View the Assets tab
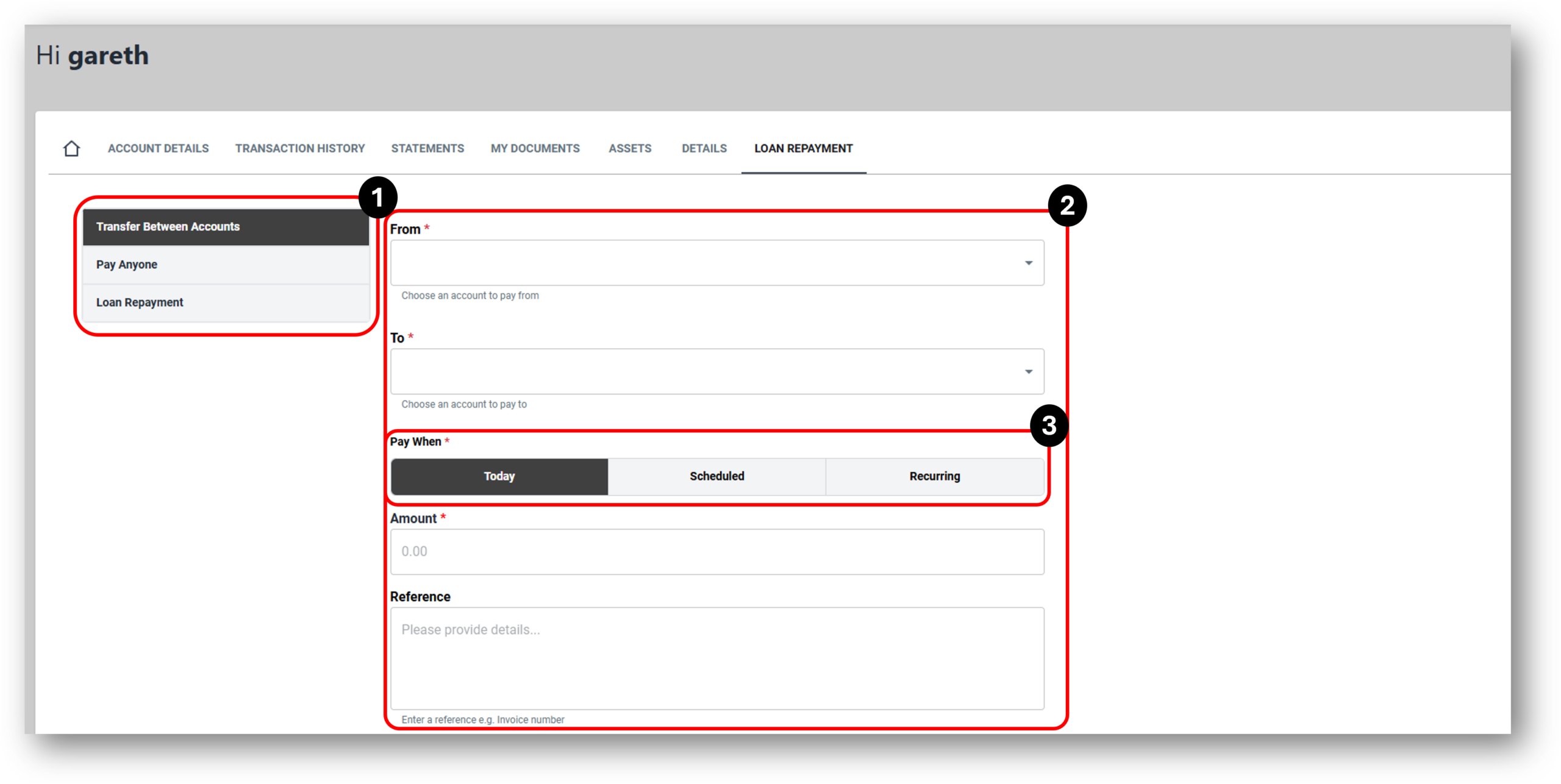This screenshot has width=1561, height=784. [x=629, y=148]
